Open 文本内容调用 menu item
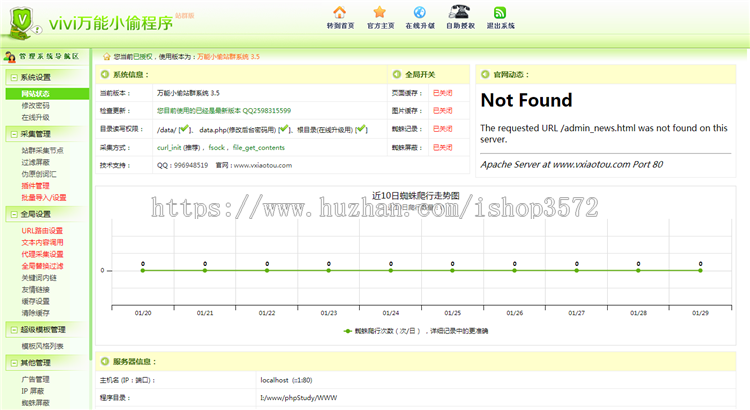750x410 pixels. 42,243
